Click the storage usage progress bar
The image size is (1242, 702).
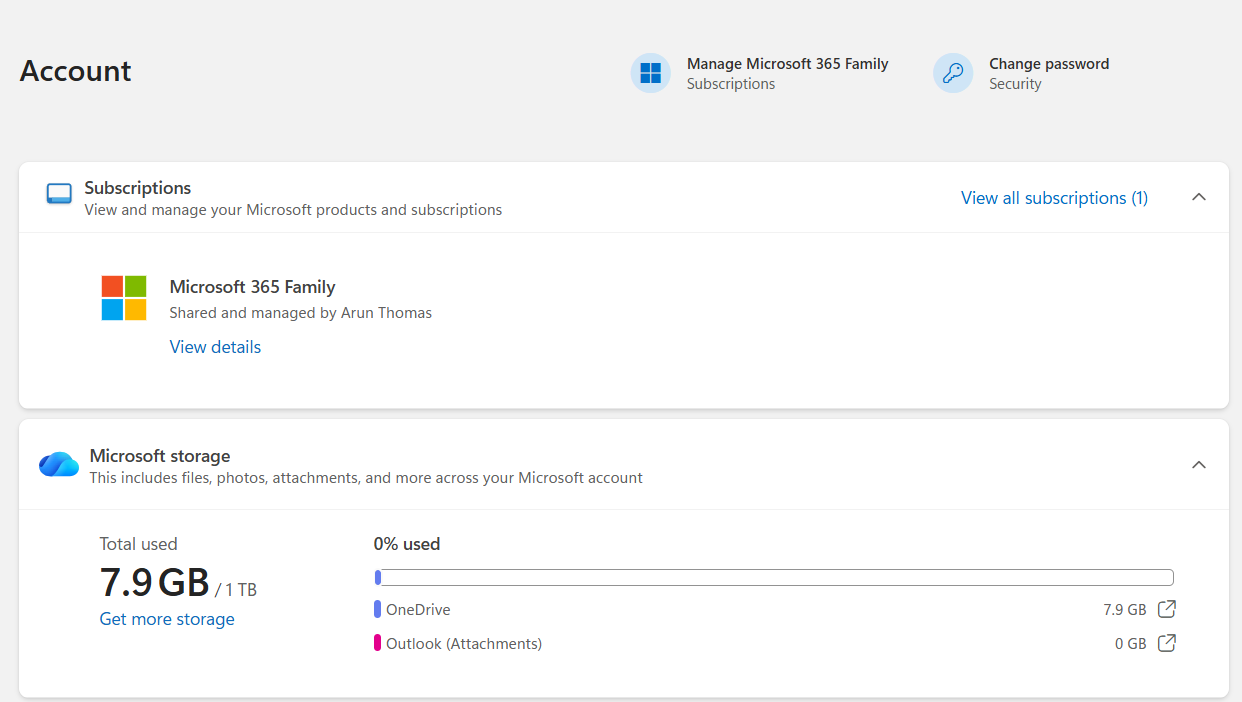click(x=774, y=577)
